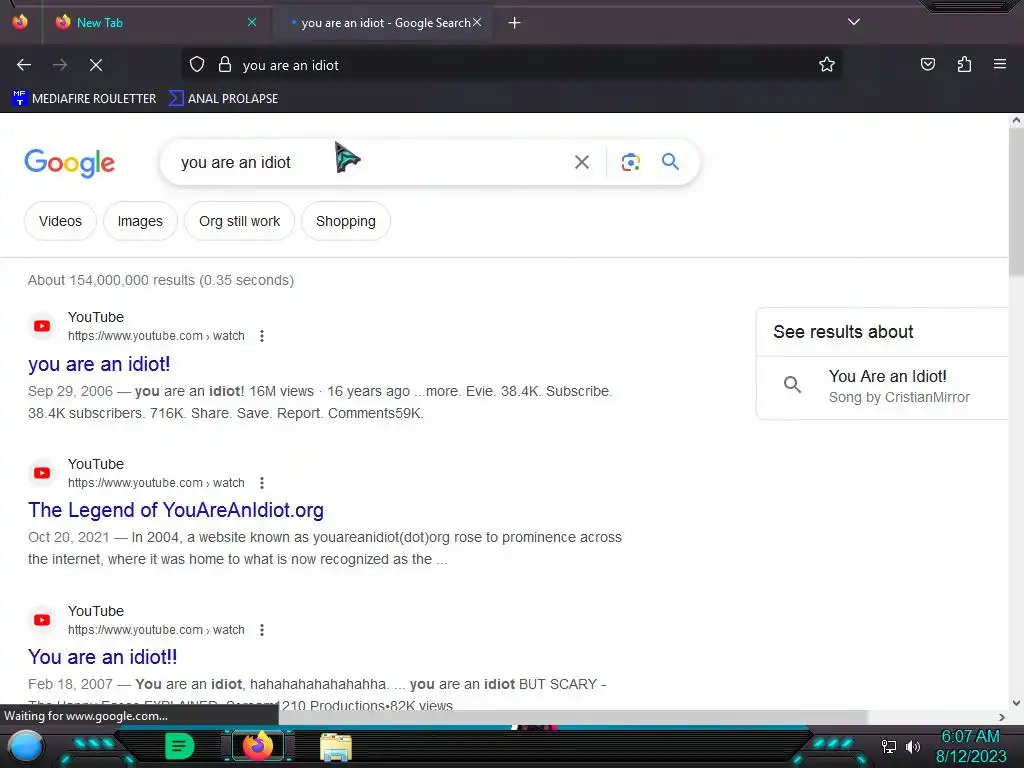The image size is (1024, 768).
Task: Click the scroll down arrow of vertical scrollbar
Action: pos(1016,703)
